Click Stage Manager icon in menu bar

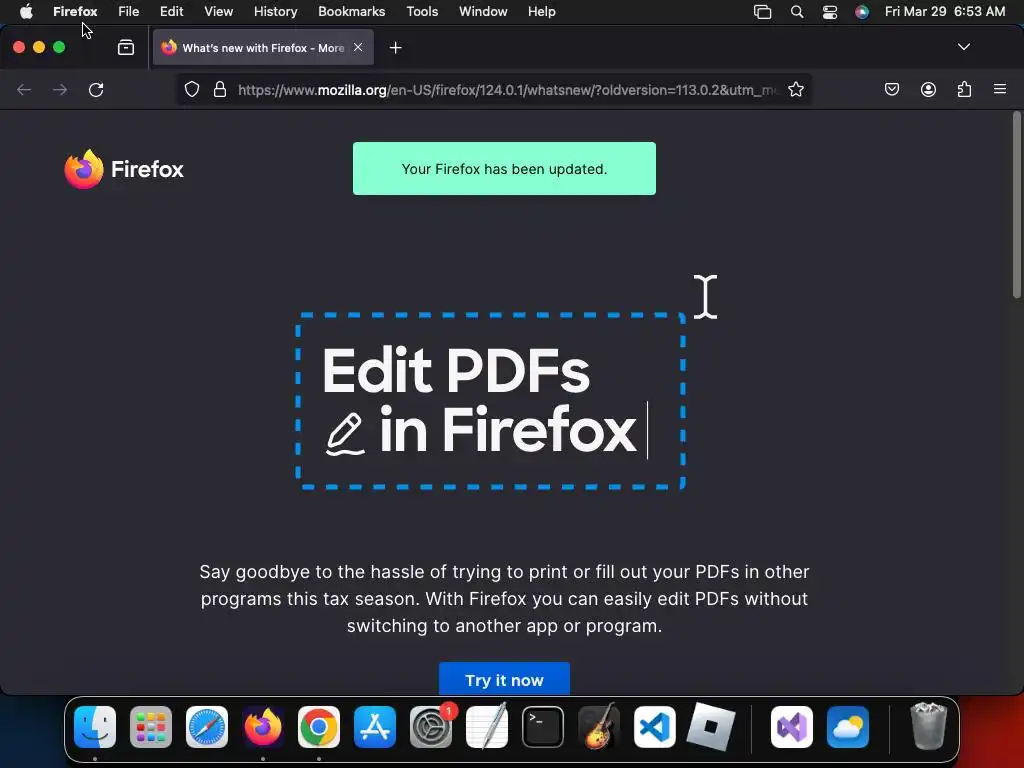pos(762,12)
